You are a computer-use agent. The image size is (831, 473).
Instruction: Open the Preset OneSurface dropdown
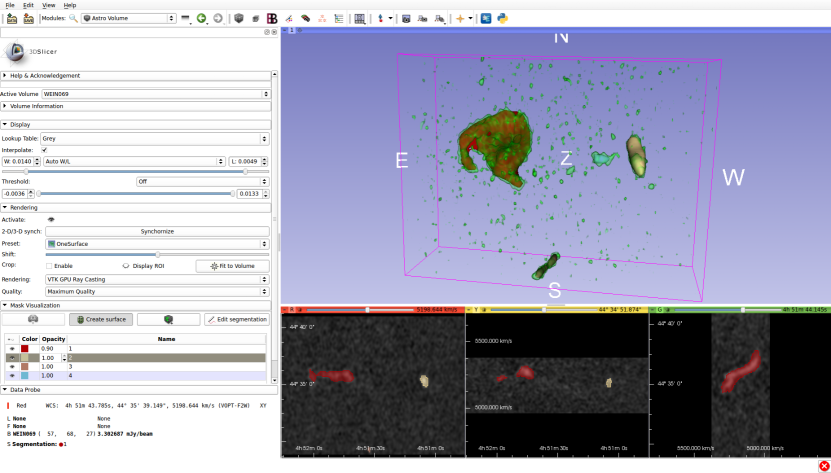[x=157, y=243]
